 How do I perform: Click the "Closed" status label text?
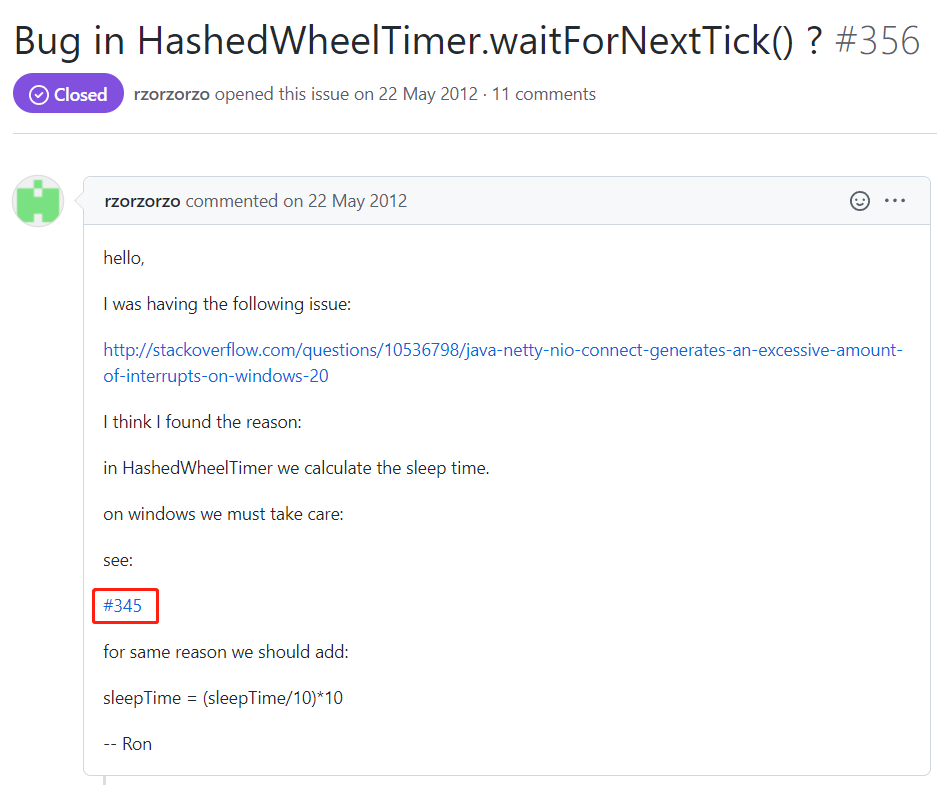[81, 95]
